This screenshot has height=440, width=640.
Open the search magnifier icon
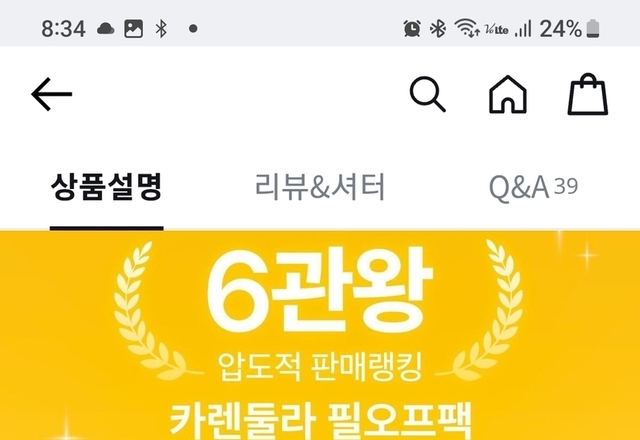pyautogui.click(x=427, y=94)
